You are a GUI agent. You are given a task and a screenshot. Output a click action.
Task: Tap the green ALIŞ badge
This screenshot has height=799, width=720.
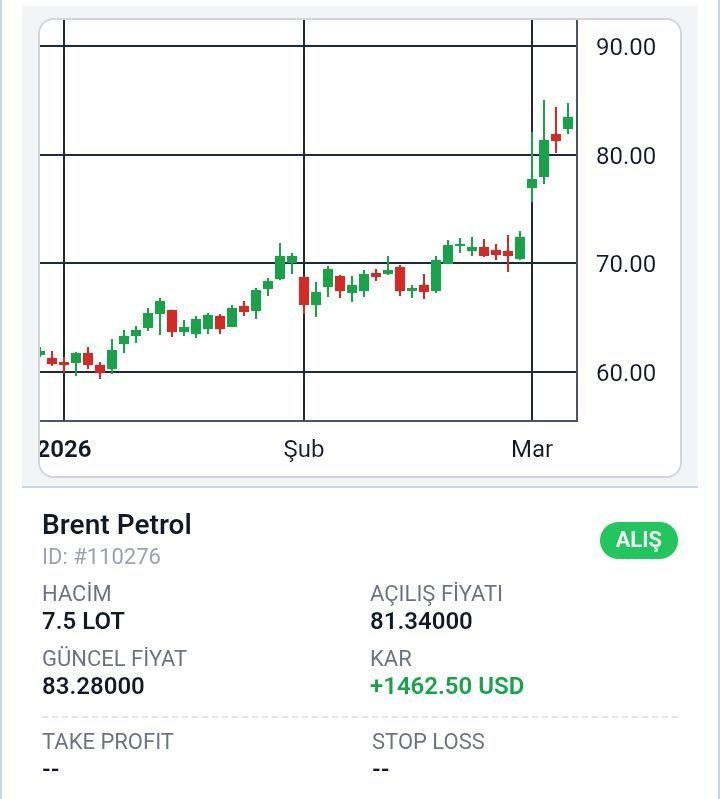click(x=638, y=540)
